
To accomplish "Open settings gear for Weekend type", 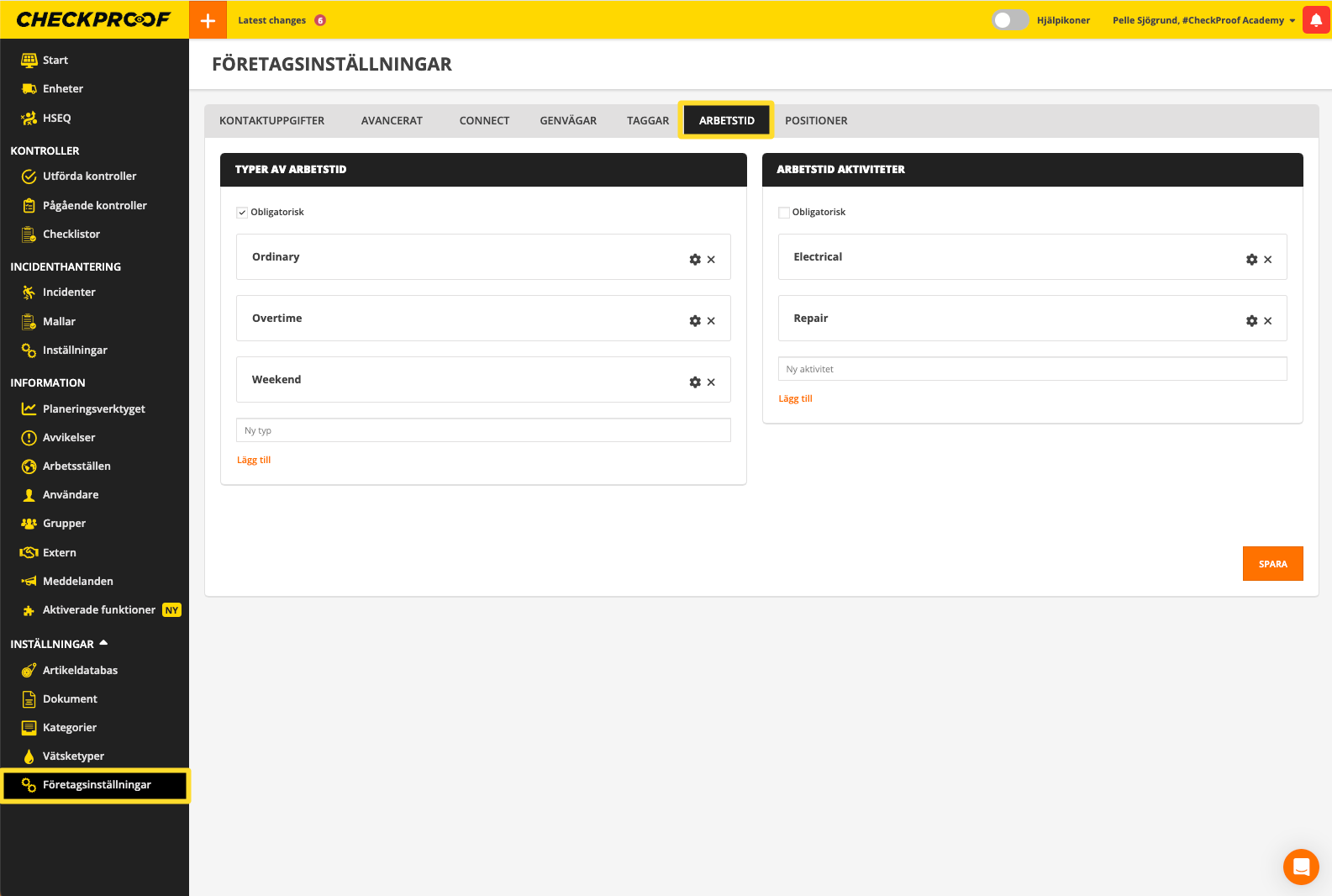I will 695,382.
